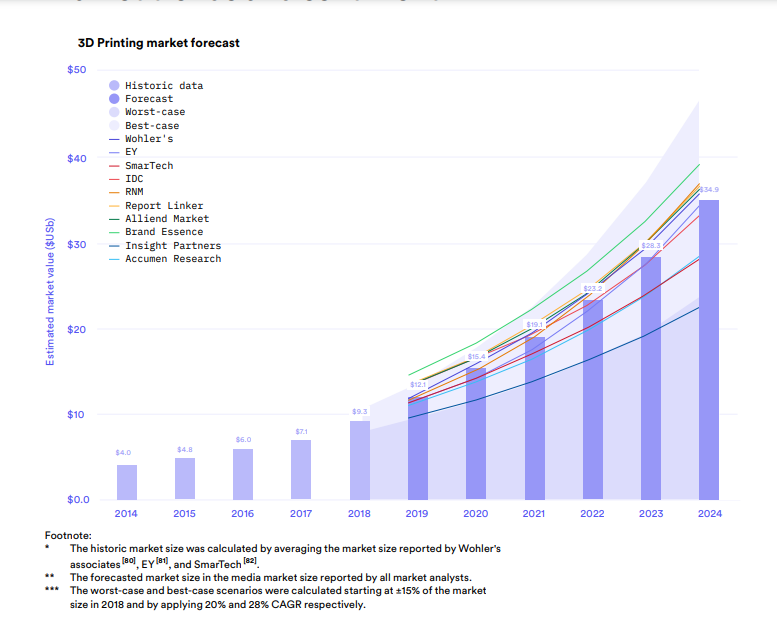777x619 pixels.
Task: Select Insight Partners in the legend
Action: click(x=172, y=246)
